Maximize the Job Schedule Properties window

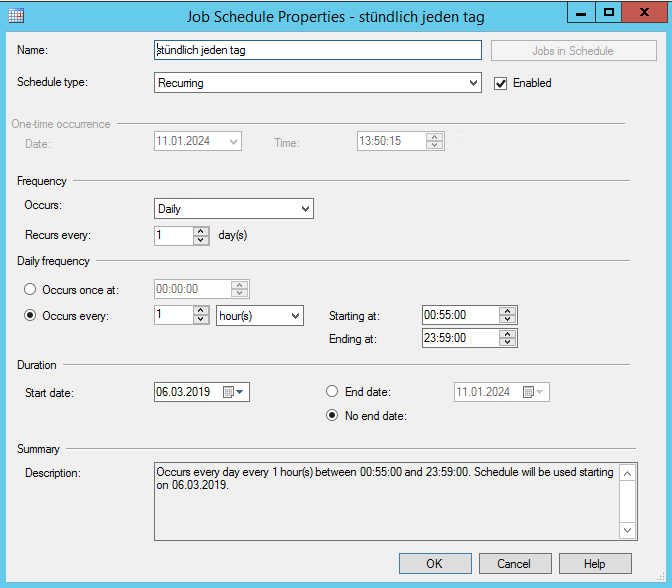(609, 12)
